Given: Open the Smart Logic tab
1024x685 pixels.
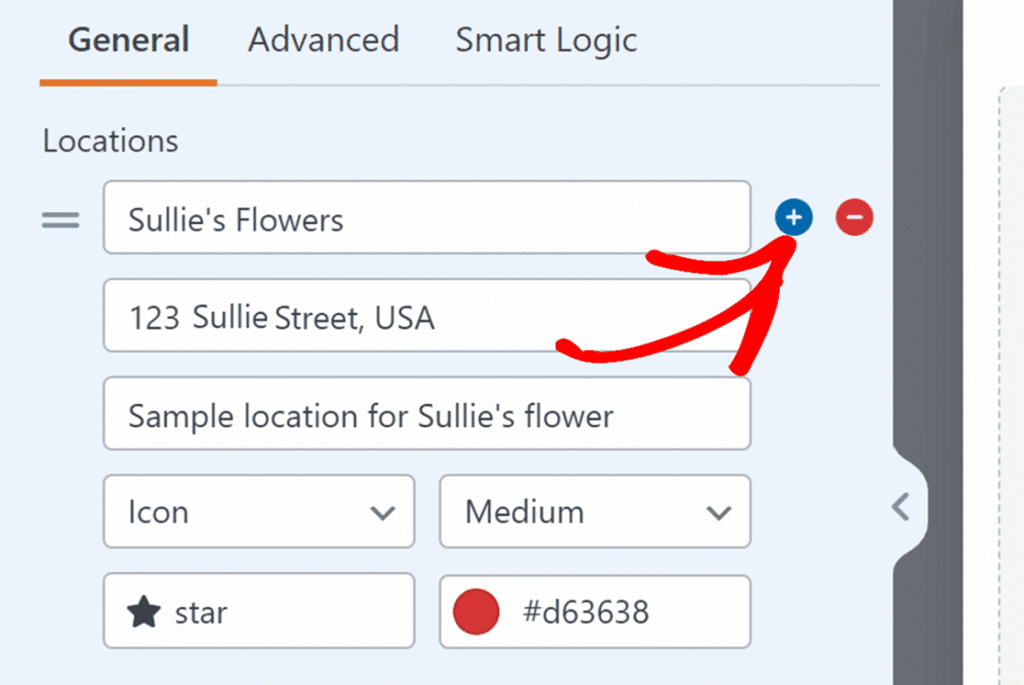Looking at the screenshot, I should (x=546, y=40).
